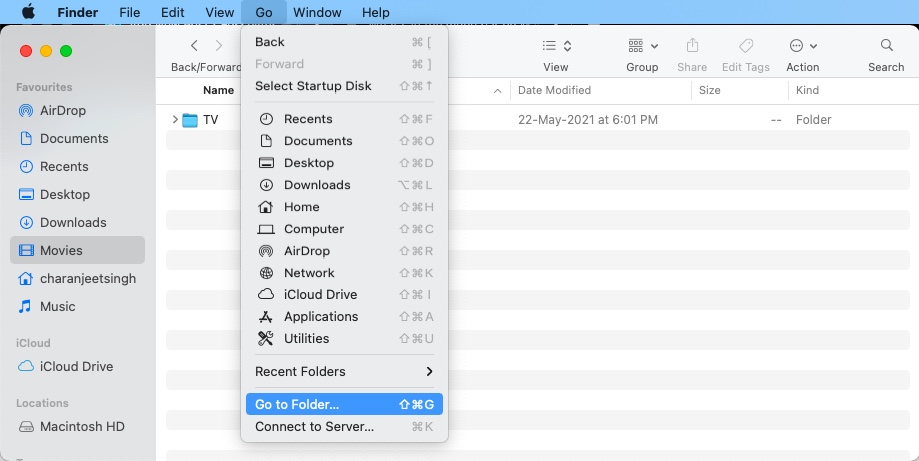Click the Utilities tools icon in Go menu

click(x=266, y=339)
